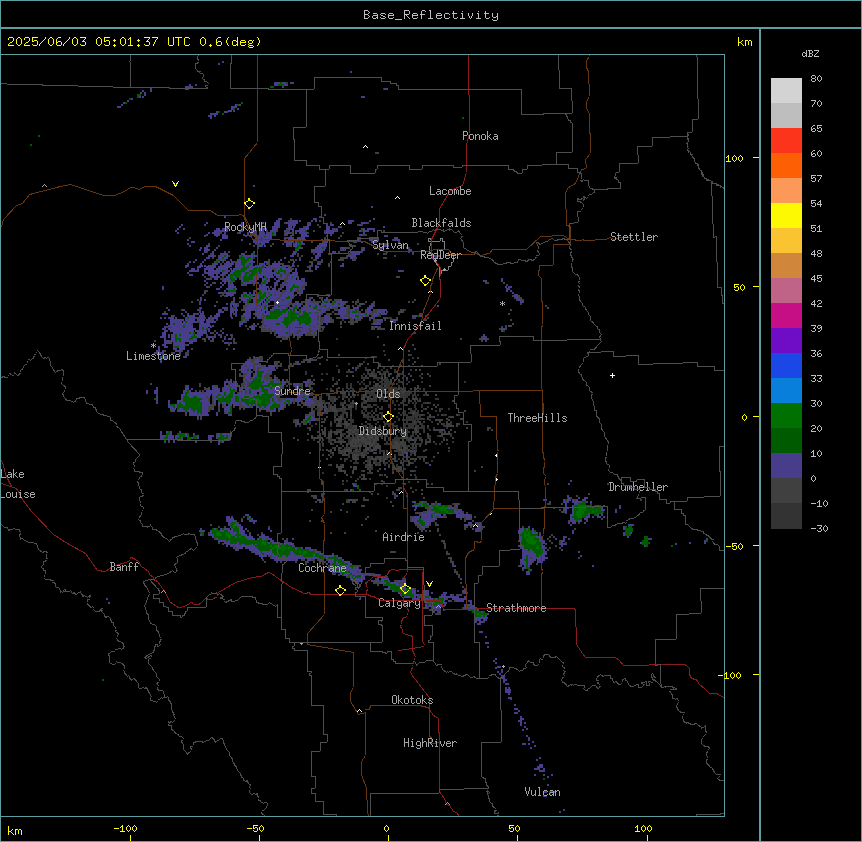Click the dBZ legend heading

(x=810, y=53)
